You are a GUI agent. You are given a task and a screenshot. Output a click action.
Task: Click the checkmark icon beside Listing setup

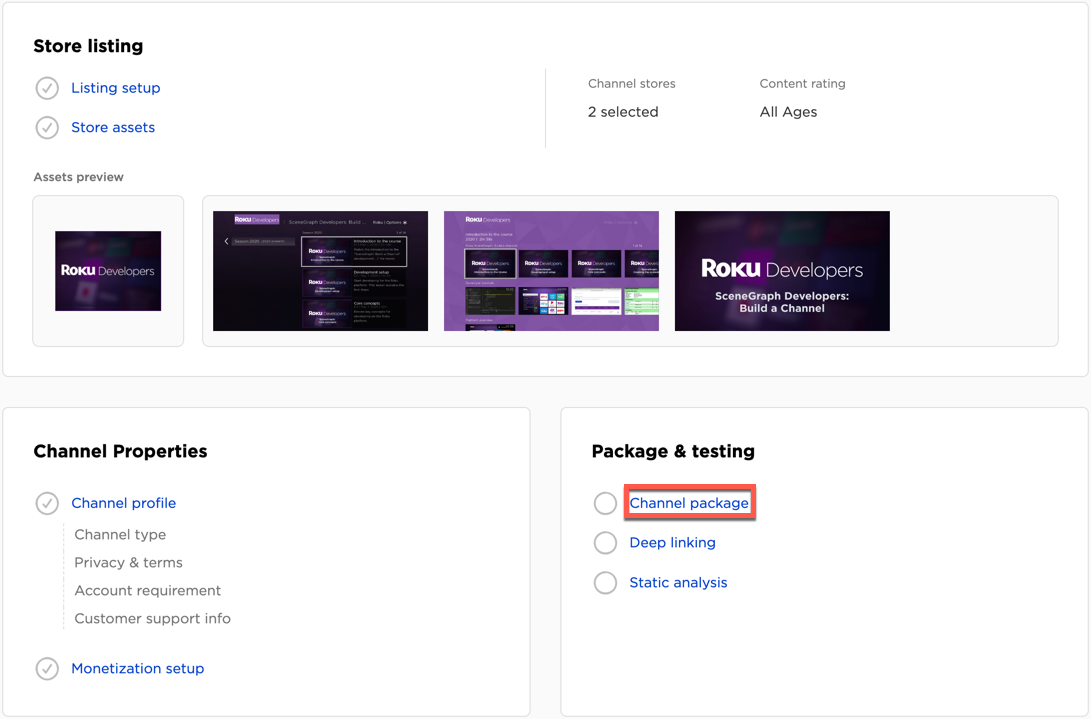(x=47, y=88)
